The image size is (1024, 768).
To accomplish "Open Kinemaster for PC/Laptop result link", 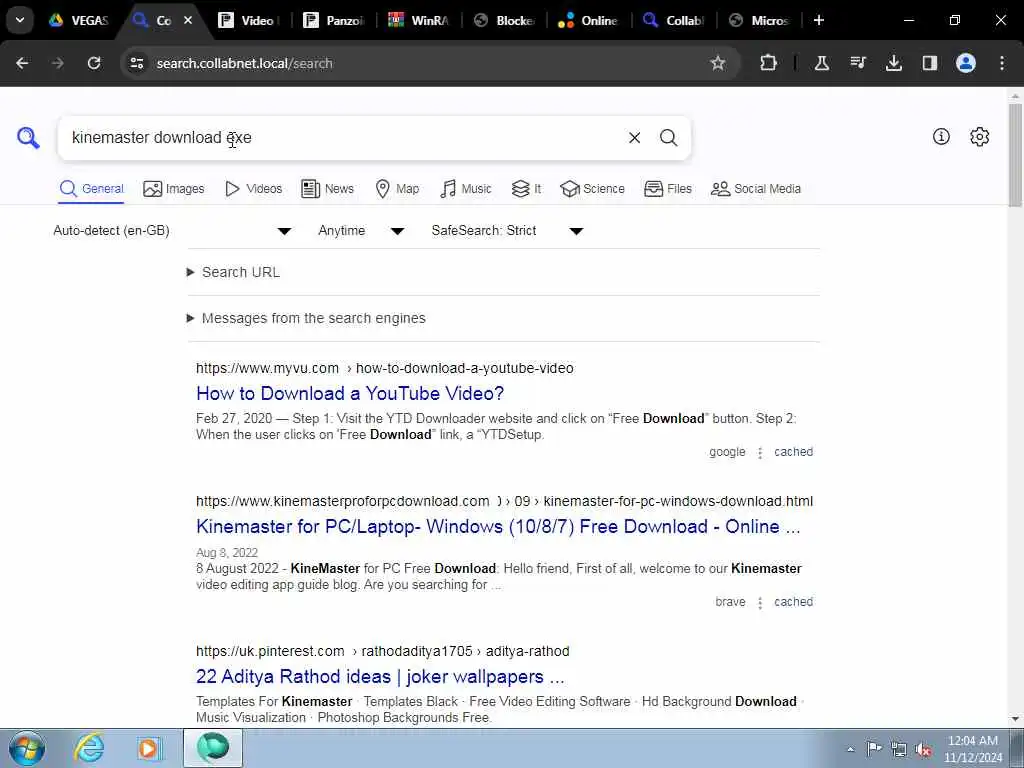I will [x=498, y=526].
